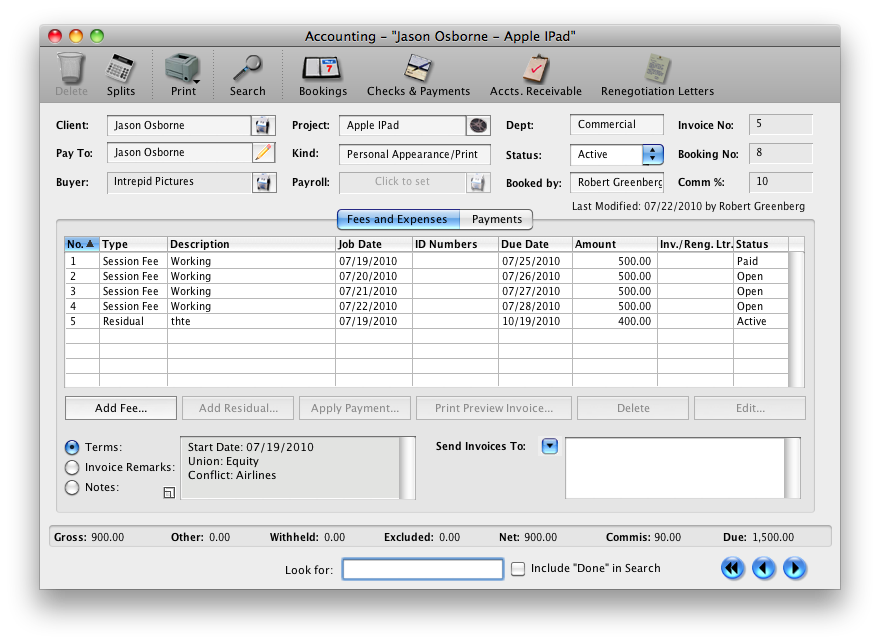The width and height of the screenshot is (880, 644).
Task: Select the Terms radio button
Action: tap(72, 447)
